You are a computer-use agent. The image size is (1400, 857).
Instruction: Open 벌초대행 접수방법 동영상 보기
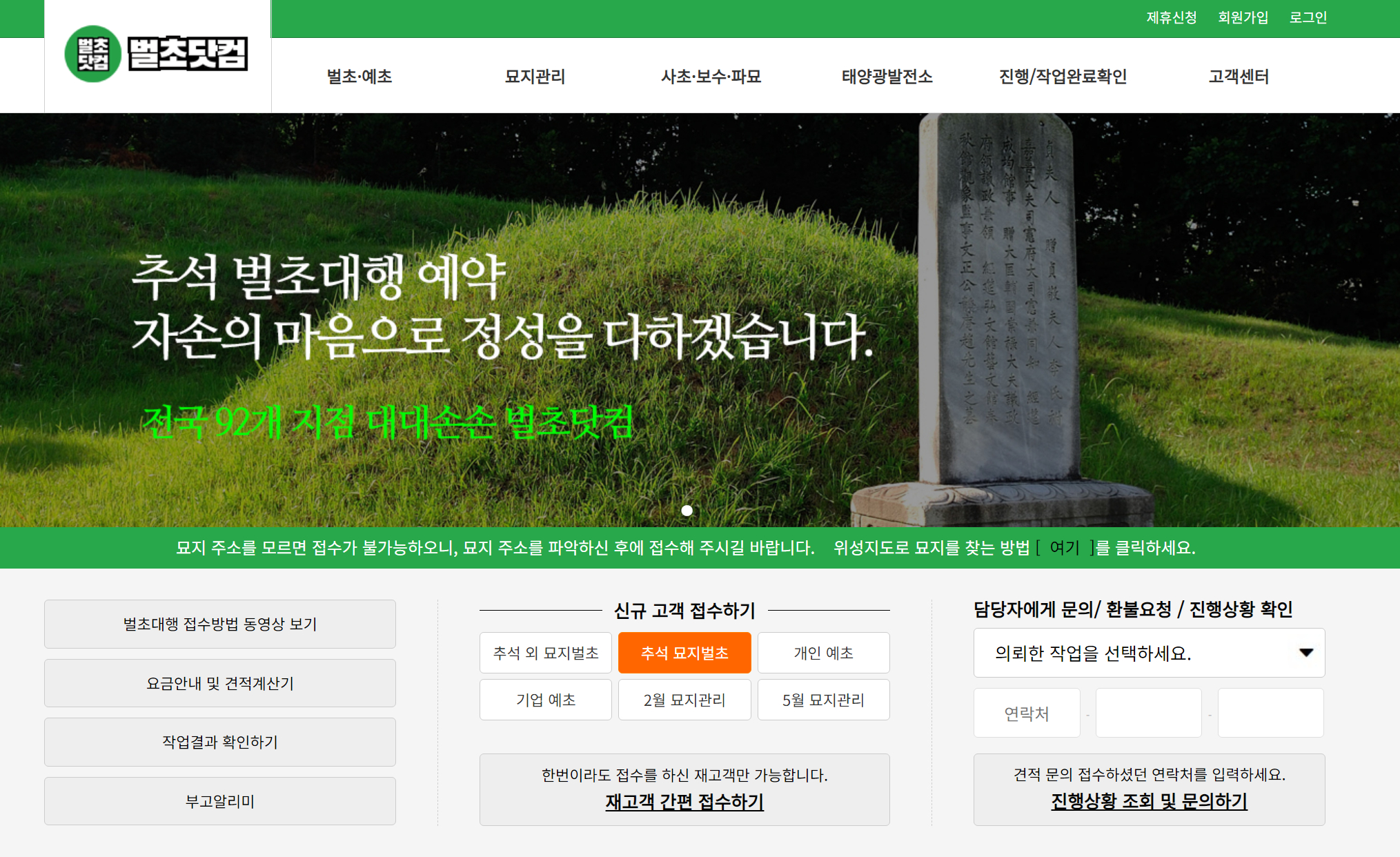(x=220, y=624)
